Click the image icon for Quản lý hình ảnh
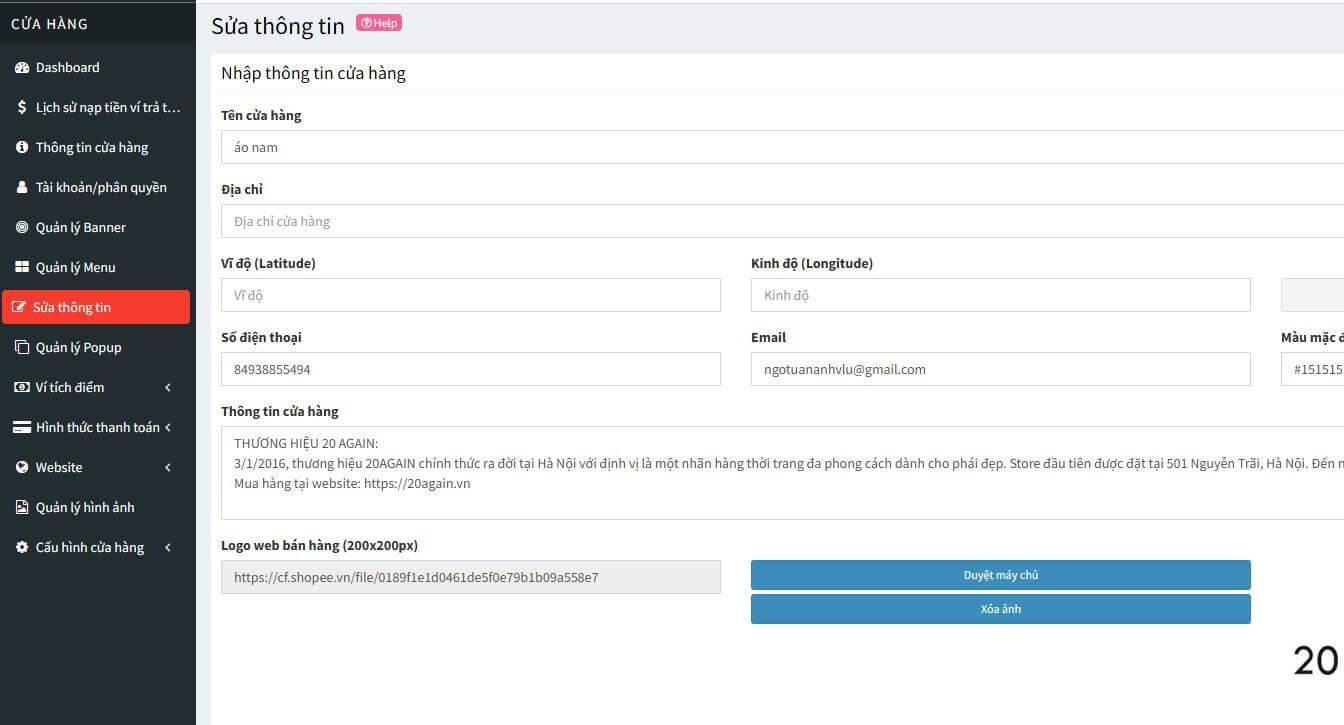The width and height of the screenshot is (1344, 725). click(22, 508)
